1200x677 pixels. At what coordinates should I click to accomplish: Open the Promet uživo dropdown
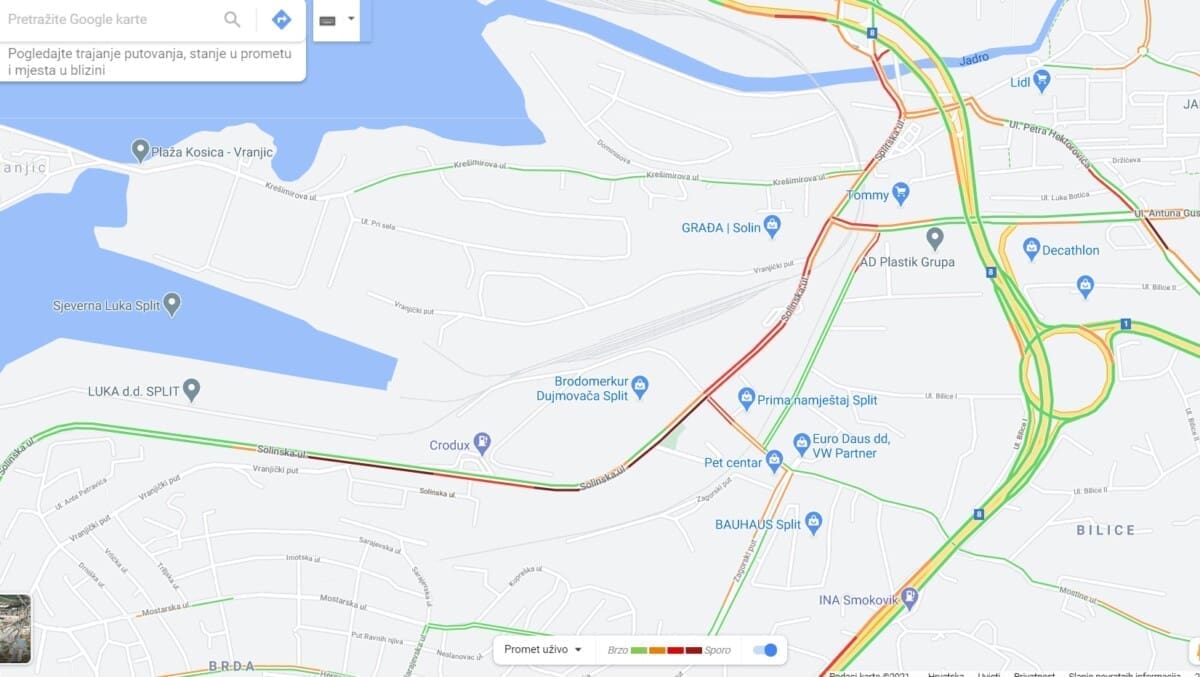coord(543,650)
